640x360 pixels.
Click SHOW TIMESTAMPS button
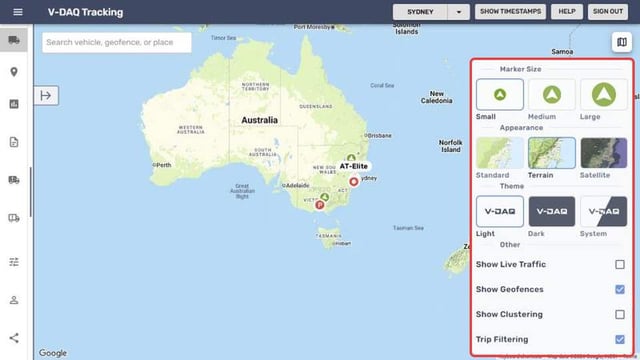[510, 11]
